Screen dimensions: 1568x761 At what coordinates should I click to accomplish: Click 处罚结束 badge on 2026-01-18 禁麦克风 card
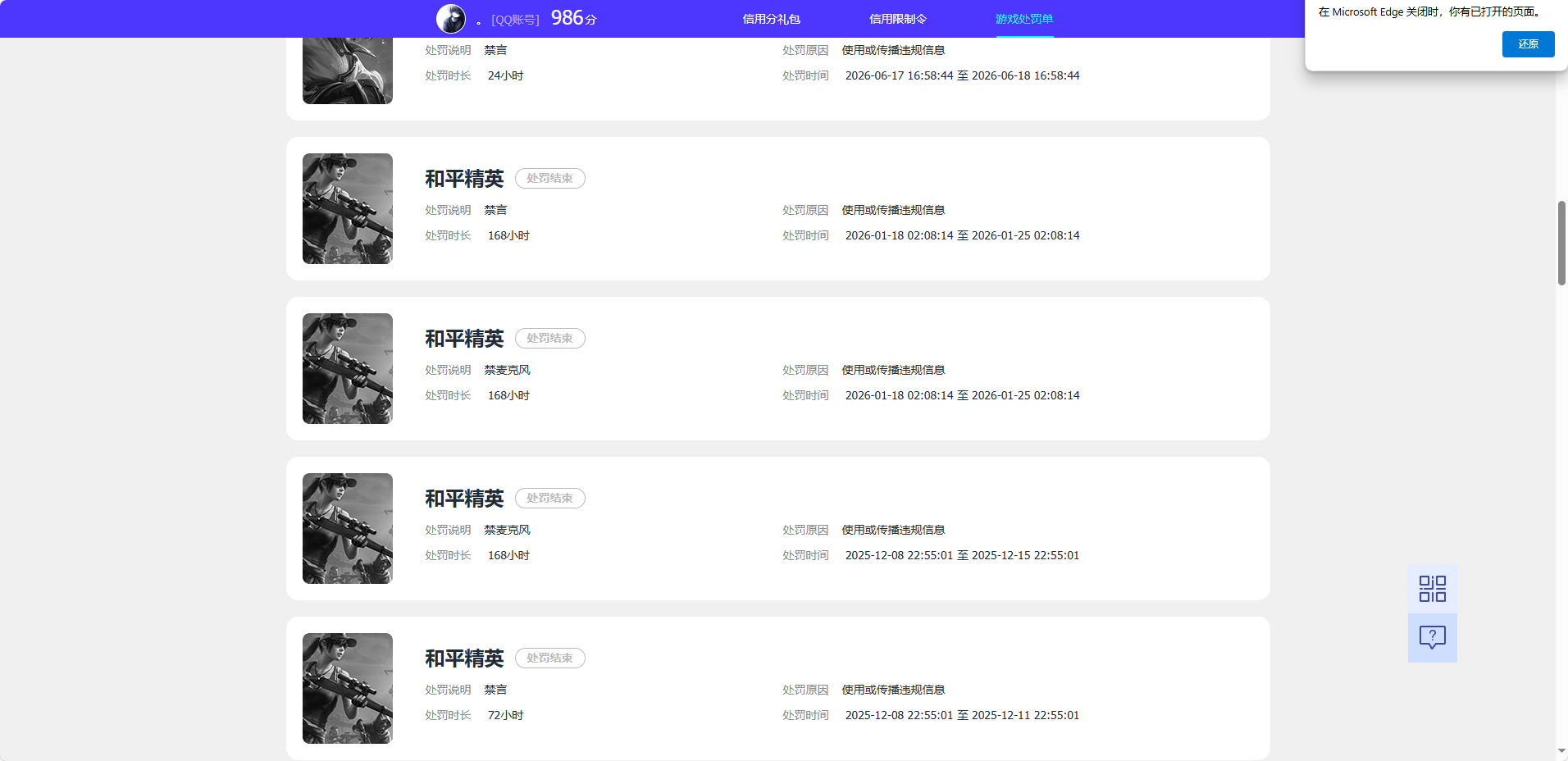point(549,338)
